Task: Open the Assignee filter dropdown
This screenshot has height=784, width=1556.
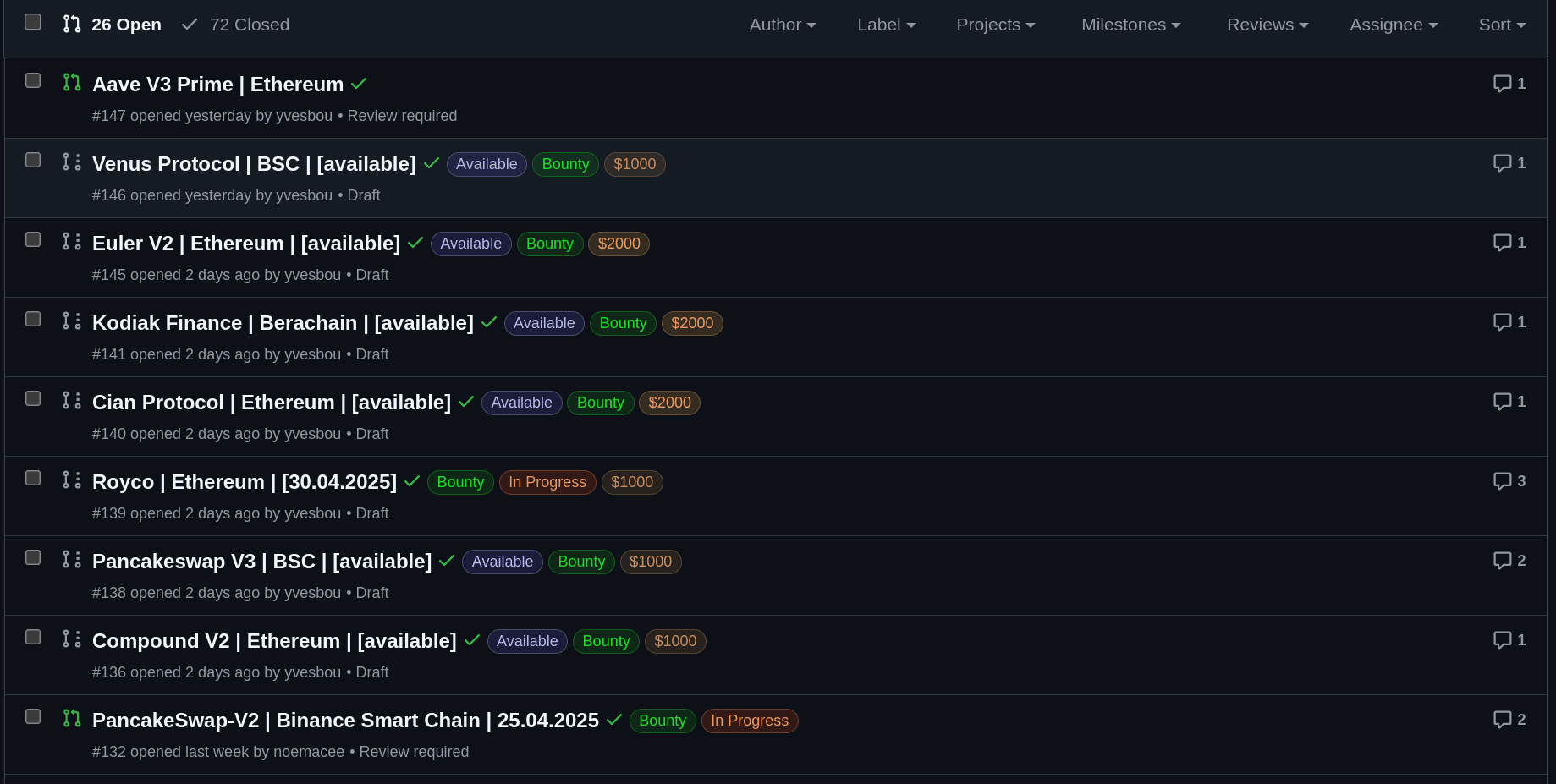Action: [1394, 25]
